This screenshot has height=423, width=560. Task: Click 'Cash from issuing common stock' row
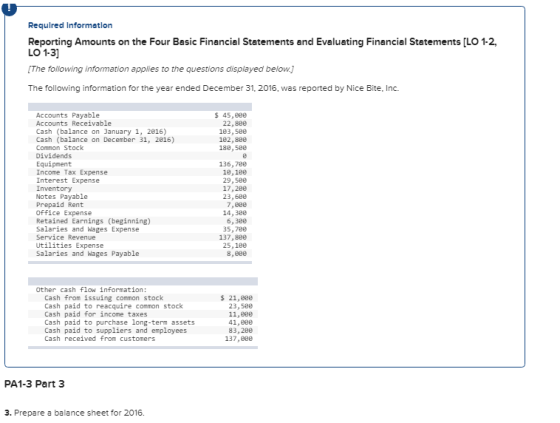143,298
